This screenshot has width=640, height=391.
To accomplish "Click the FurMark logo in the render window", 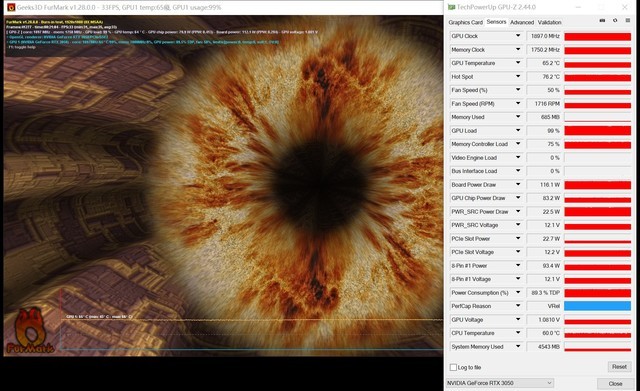I will coord(30,331).
